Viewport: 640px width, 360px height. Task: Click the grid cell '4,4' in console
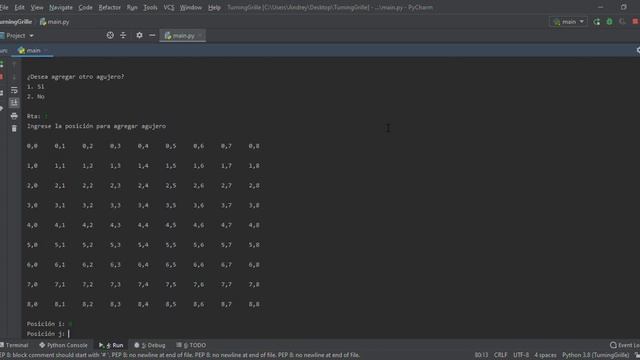click(143, 225)
